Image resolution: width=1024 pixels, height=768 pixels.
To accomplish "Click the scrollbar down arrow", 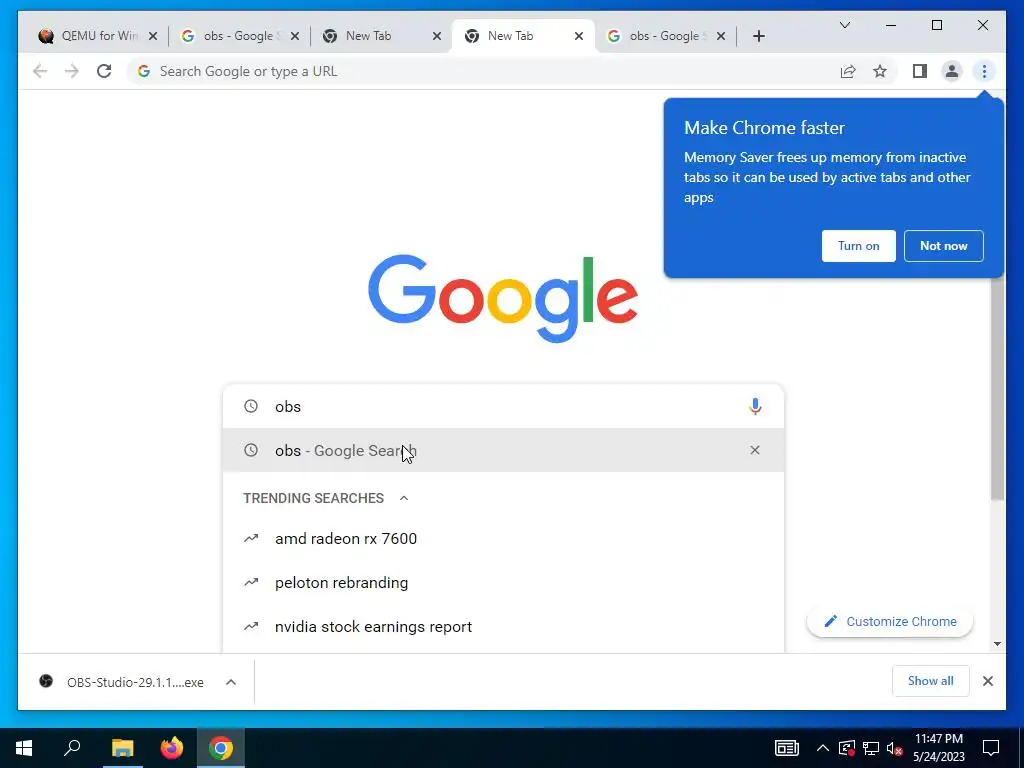I will pos(997,644).
